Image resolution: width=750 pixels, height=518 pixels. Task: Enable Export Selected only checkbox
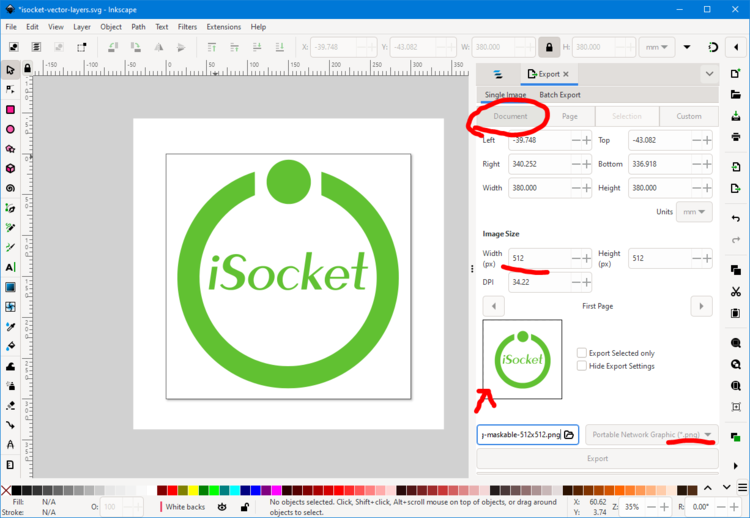click(582, 353)
